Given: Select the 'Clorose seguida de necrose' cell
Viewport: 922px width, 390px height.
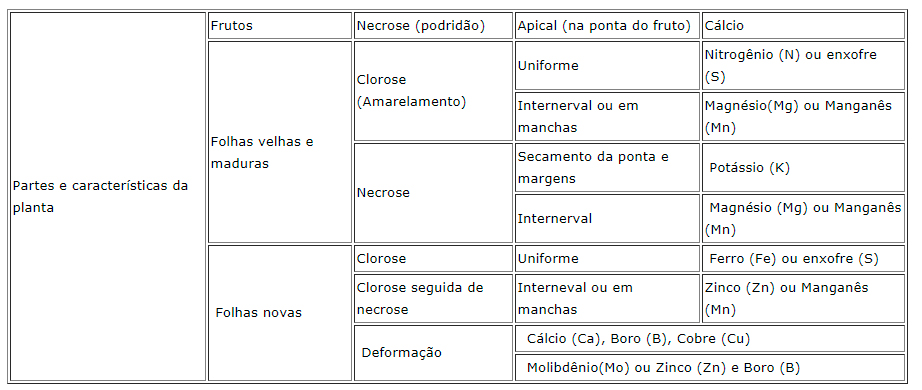Looking at the screenshot, I should tap(433, 298).
